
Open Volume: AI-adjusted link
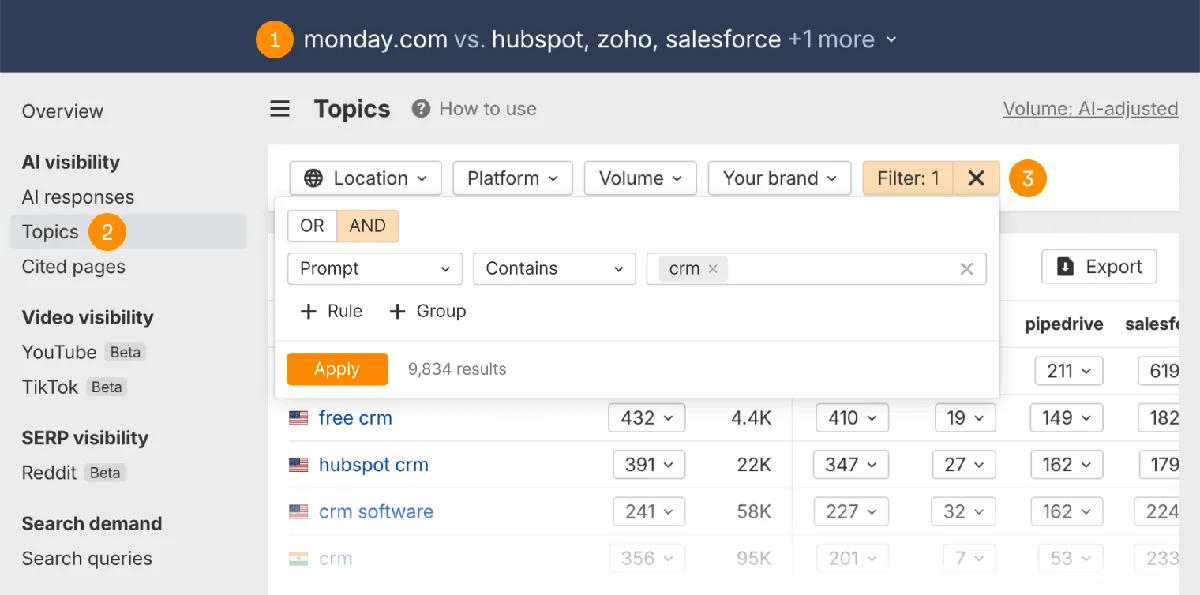pos(1091,109)
